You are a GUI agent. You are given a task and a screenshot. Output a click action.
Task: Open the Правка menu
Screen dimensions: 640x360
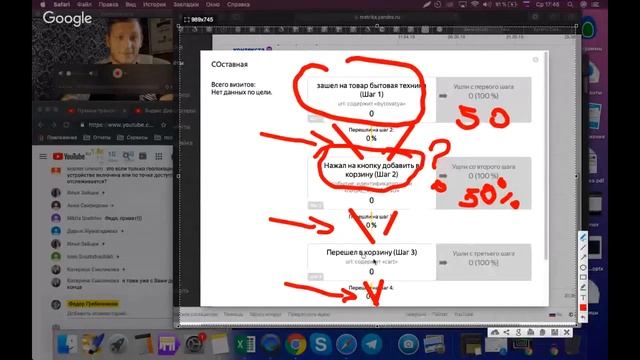tap(108, 4)
